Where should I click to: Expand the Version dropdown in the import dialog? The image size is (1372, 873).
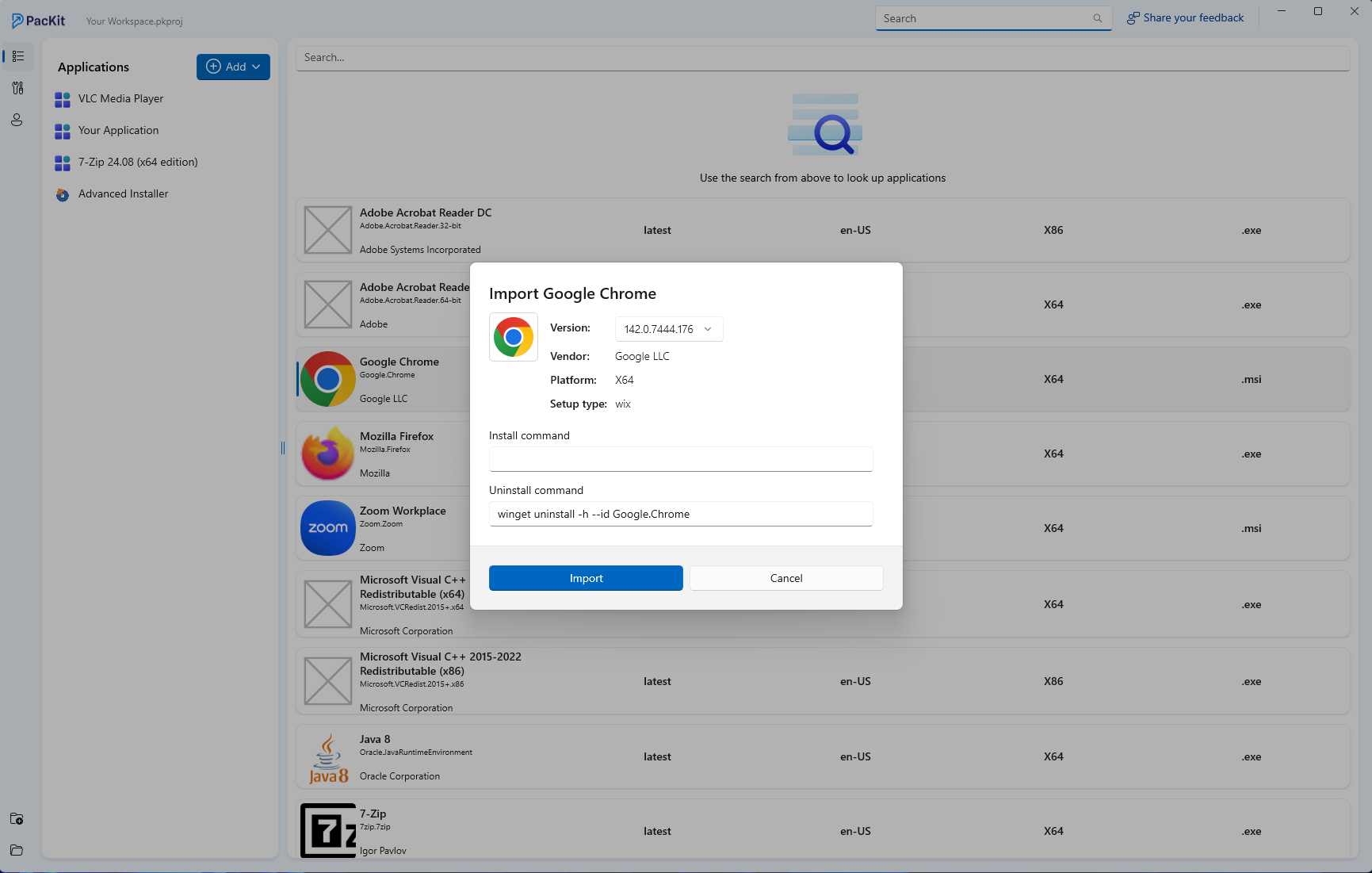click(x=668, y=329)
